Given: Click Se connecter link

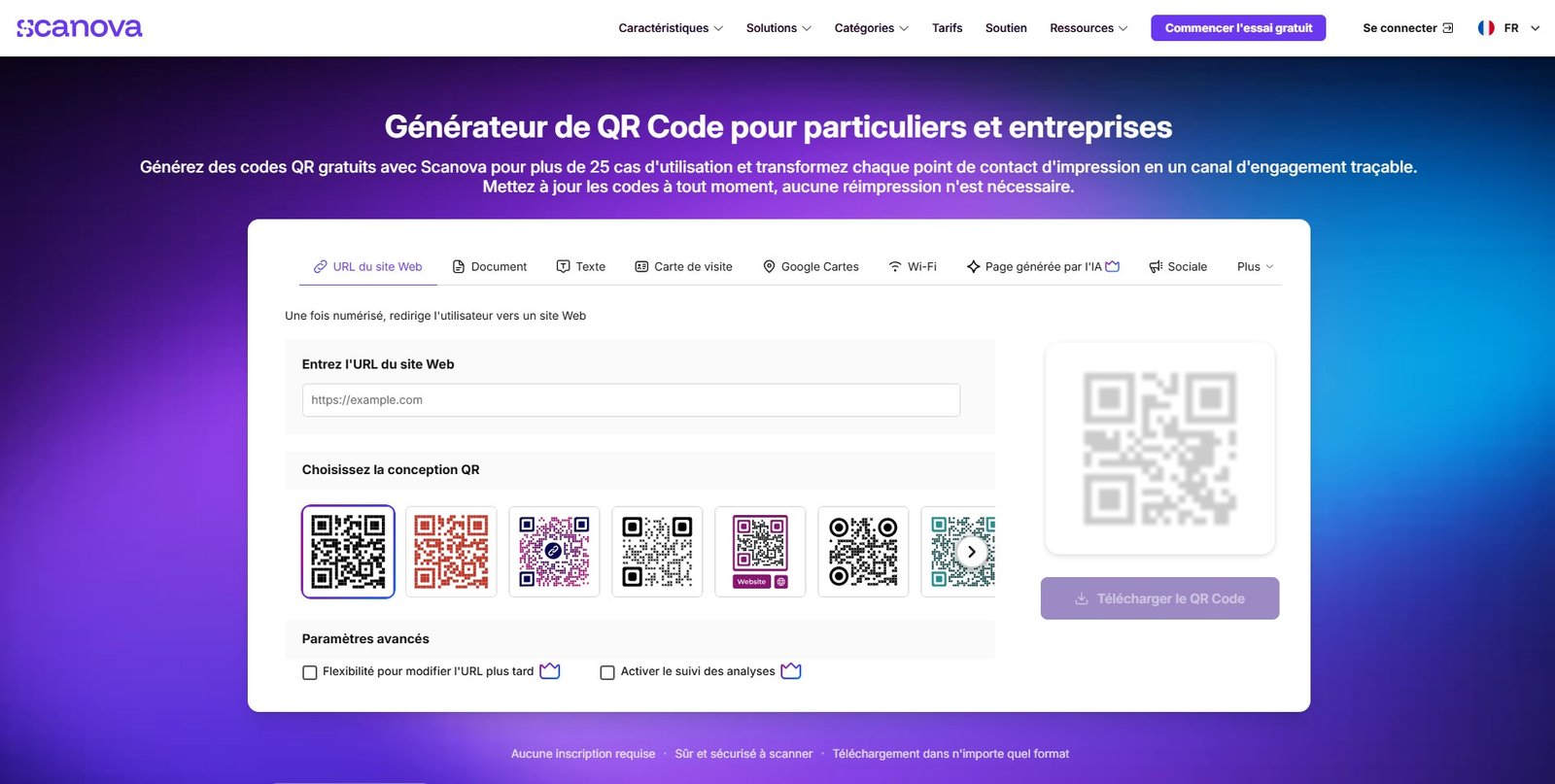Looking at the screenshot, I should click(x=1407, y=28).
